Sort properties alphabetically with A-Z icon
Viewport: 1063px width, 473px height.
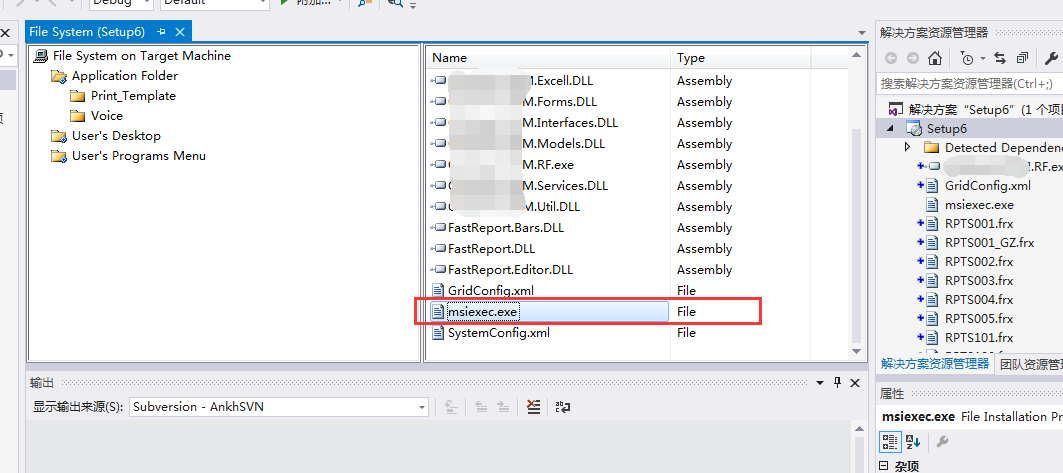(x=912, y=442)
